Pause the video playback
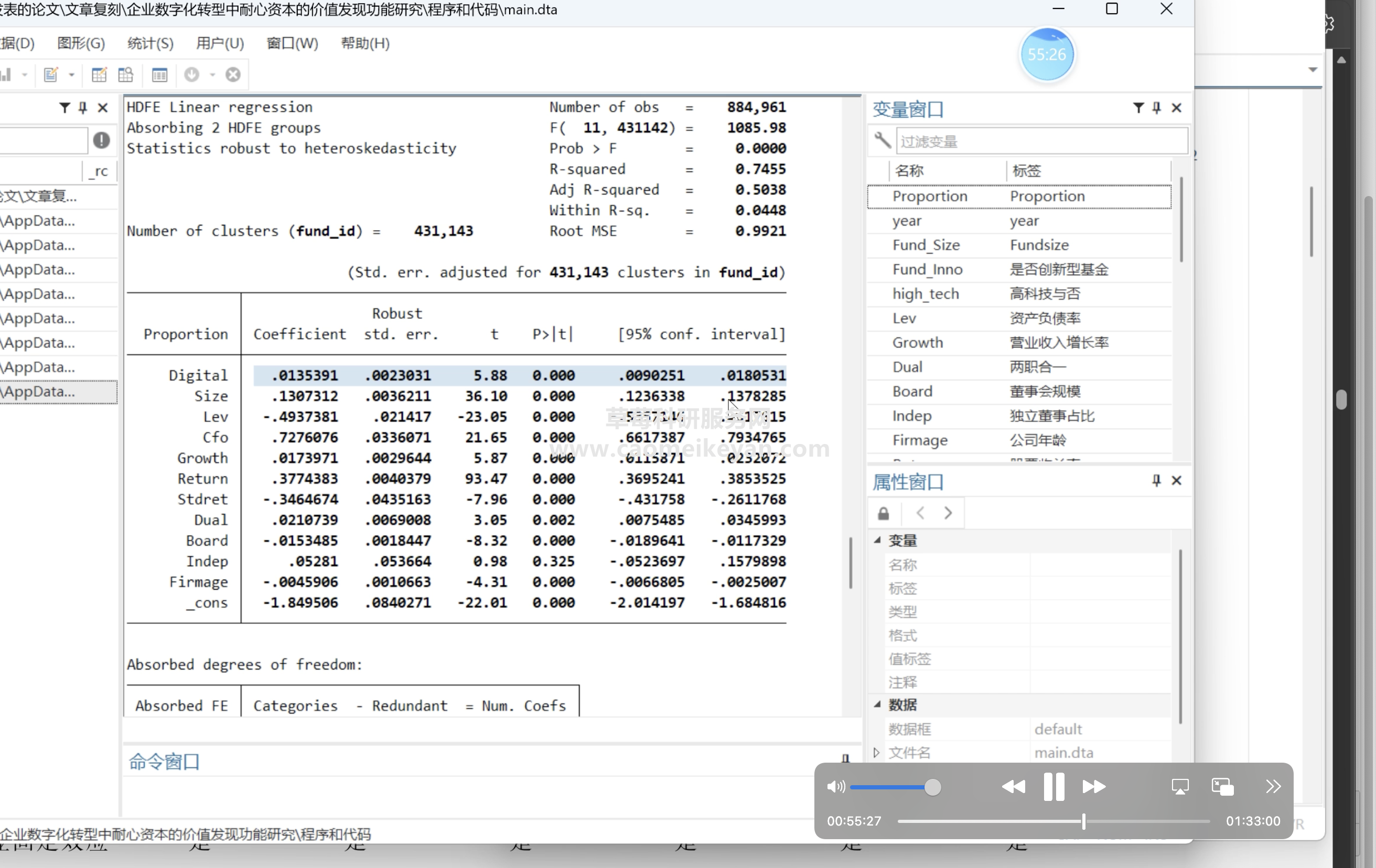Image resolution: width=1376 pixels, height=868 pixels. click(1053, 787)
